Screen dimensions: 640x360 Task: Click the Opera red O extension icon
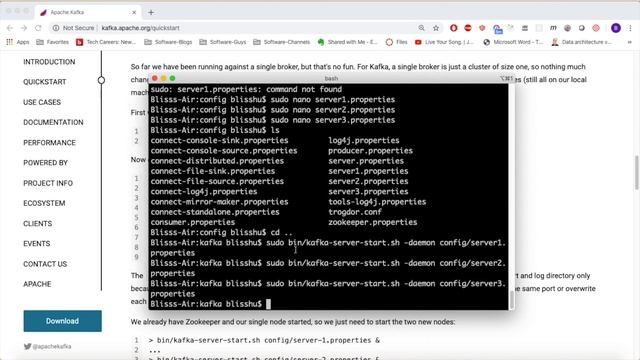click(453, 28)
